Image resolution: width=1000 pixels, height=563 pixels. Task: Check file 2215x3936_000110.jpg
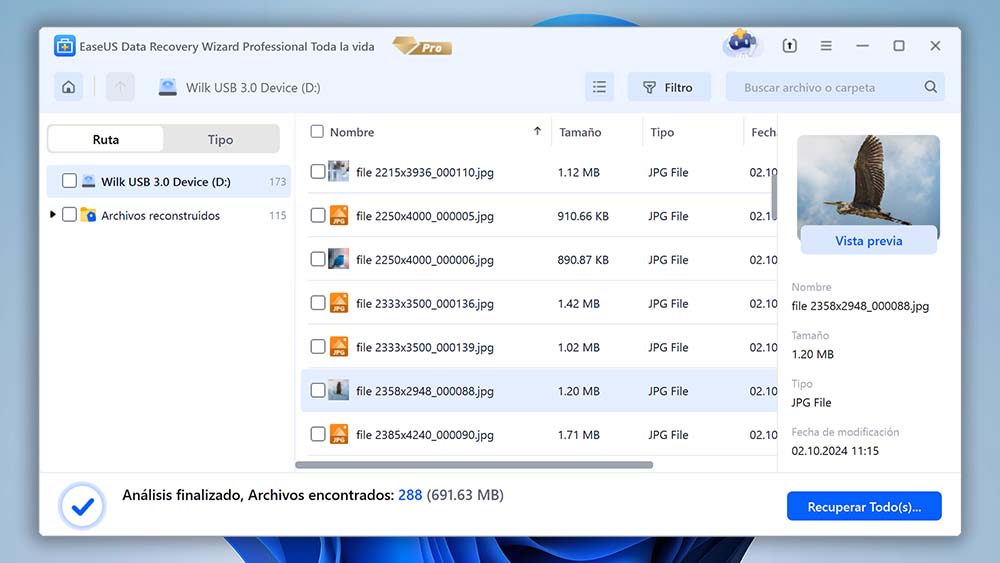318,172
